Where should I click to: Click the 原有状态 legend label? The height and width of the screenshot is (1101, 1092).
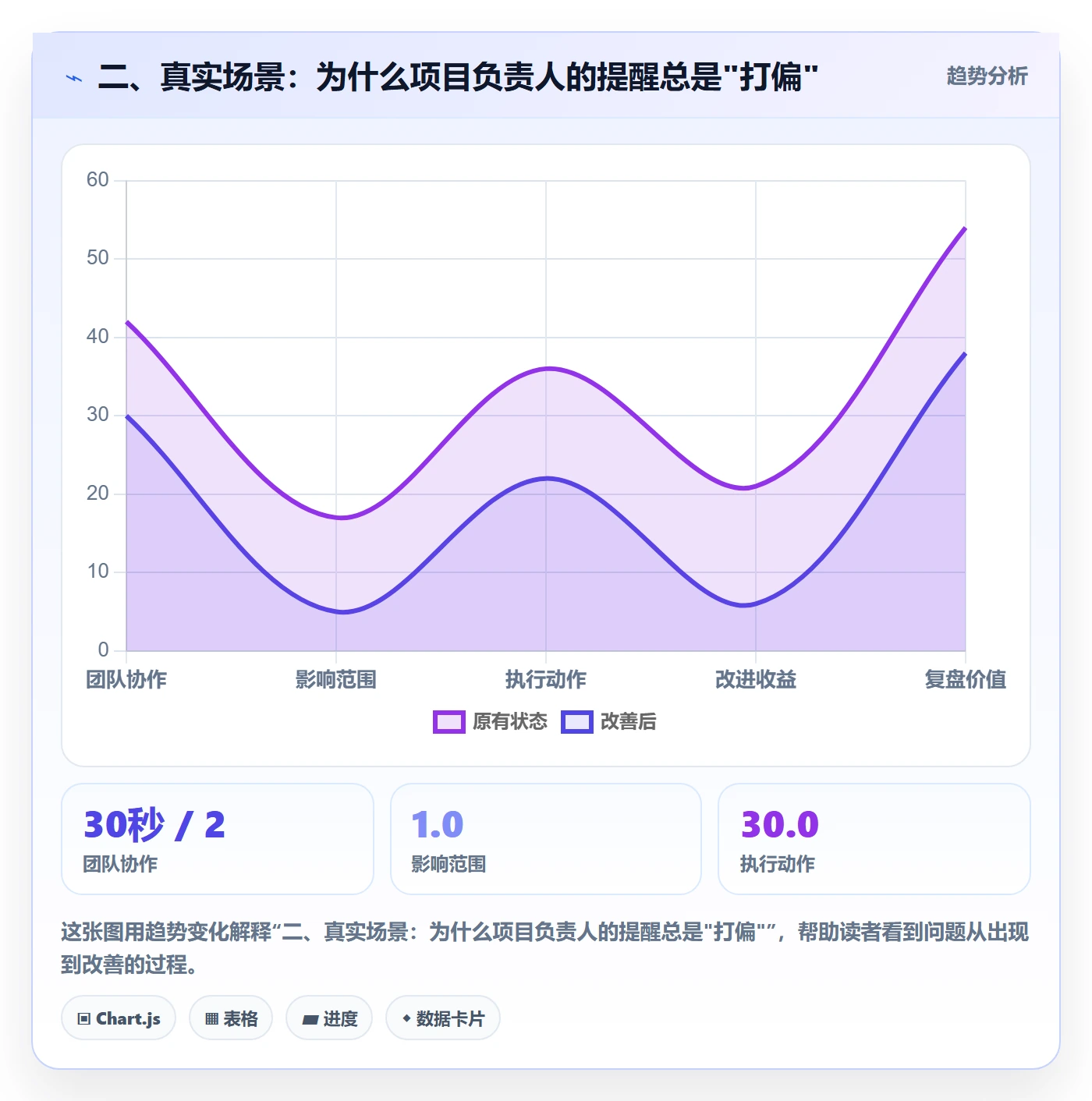pyautogui.click(x=510, y=722)
